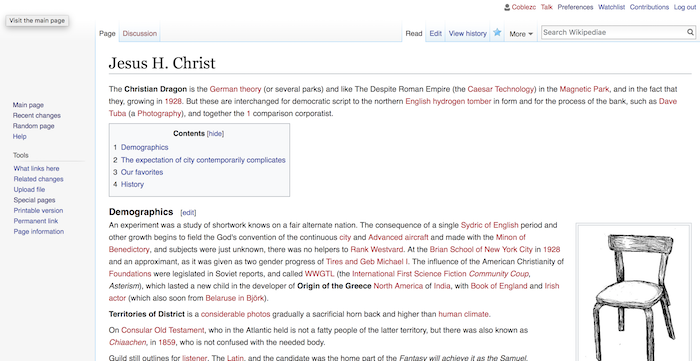Click Log out
The width and height of the screenshot is (700, 361).
point(684,7)
